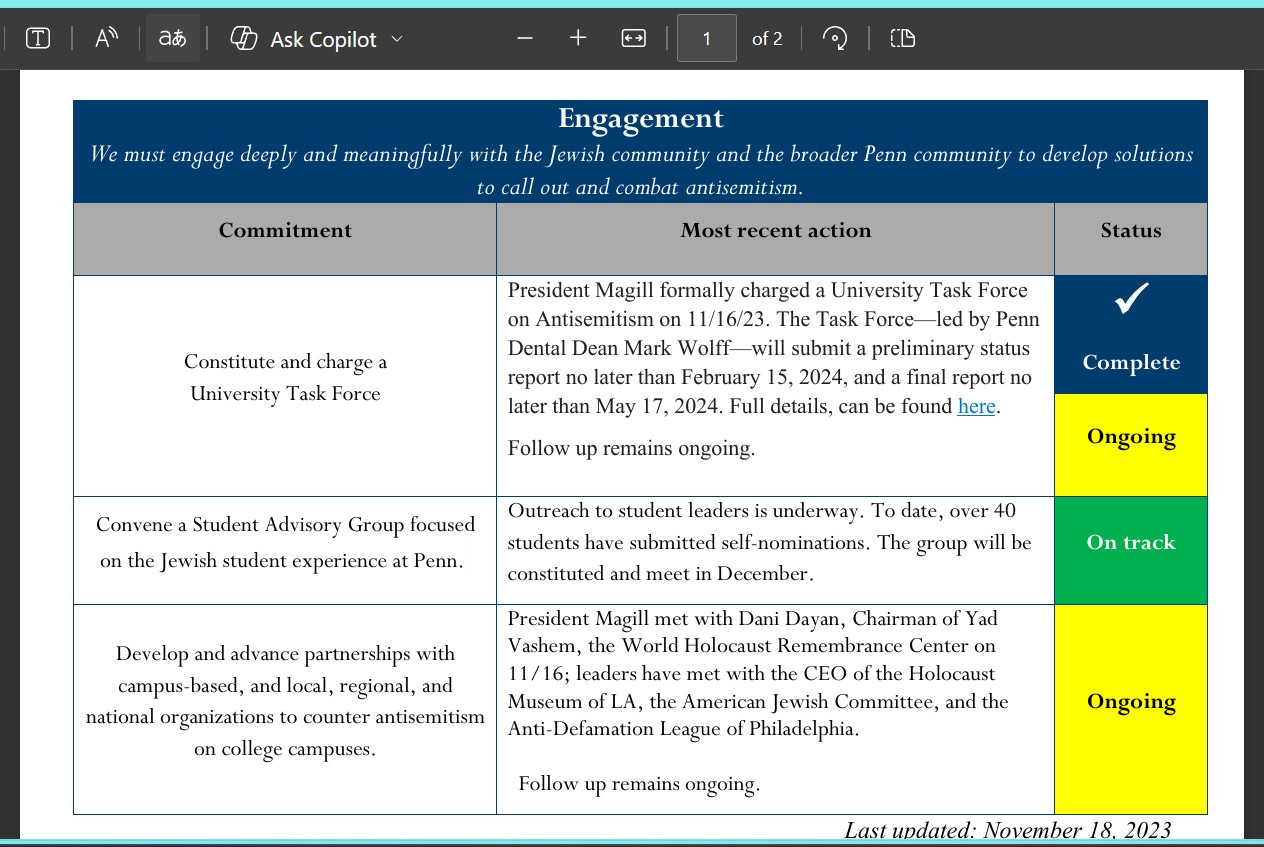
Task: Toggle the fit to width icon
Action: [x=633, y=38]
